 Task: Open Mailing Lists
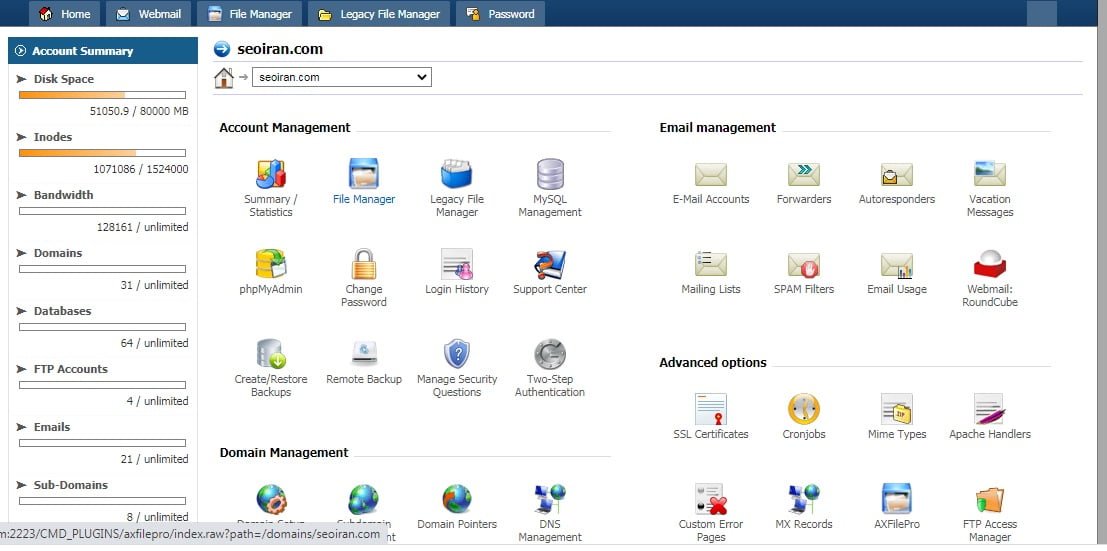[711, 263]
